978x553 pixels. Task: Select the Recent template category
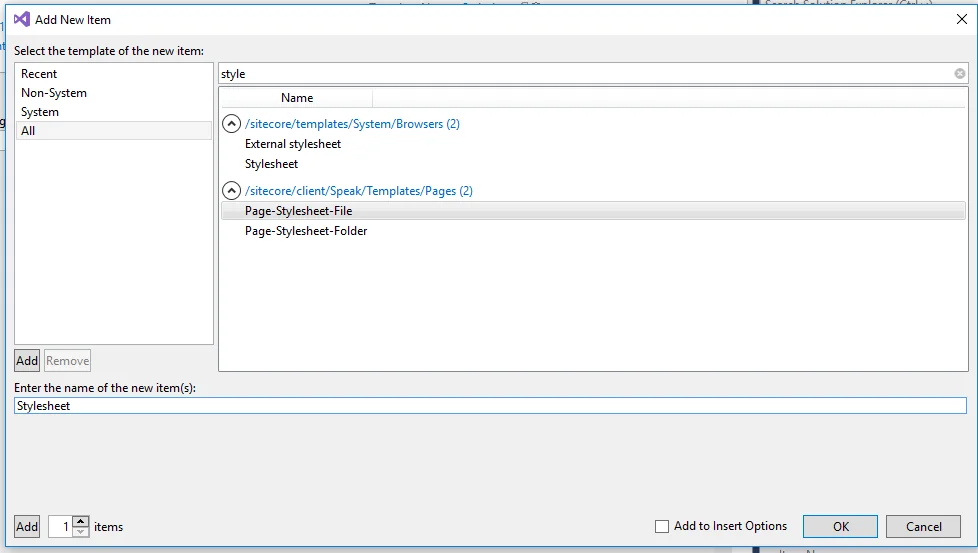click(114, 74)
